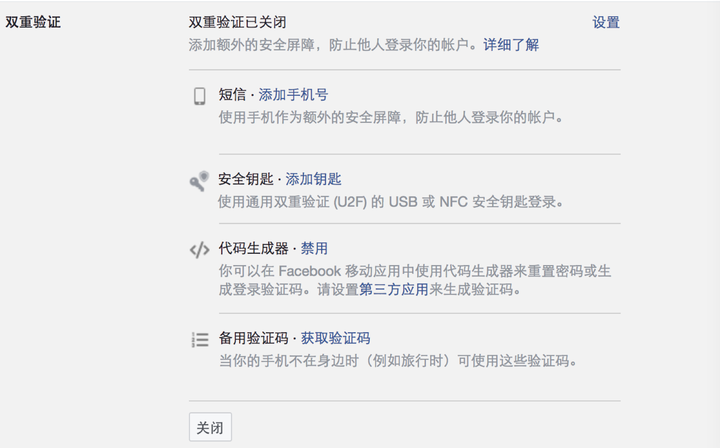This screenshot has width=720, height=448.
Task: Click the code generator brackets icon
Action: 199,250
